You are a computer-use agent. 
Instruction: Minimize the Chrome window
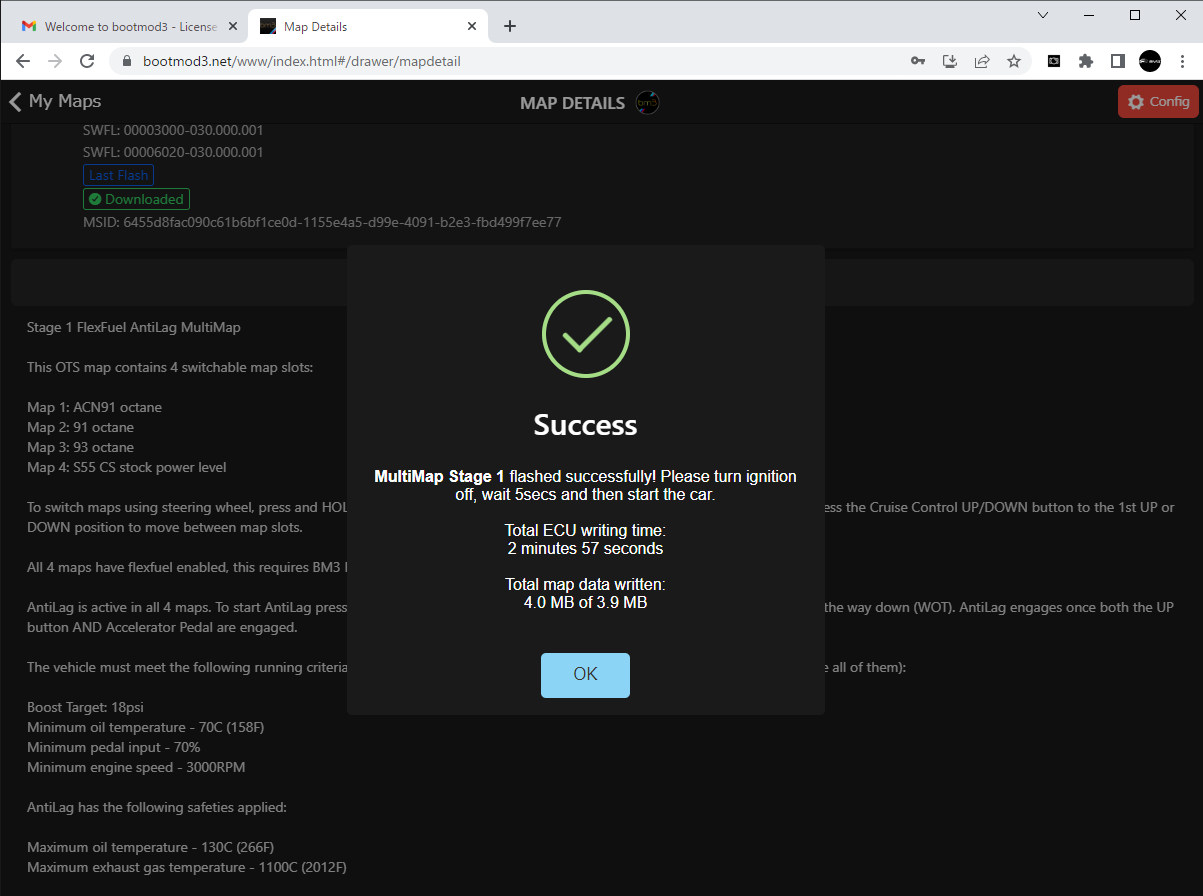point(1089,15)
